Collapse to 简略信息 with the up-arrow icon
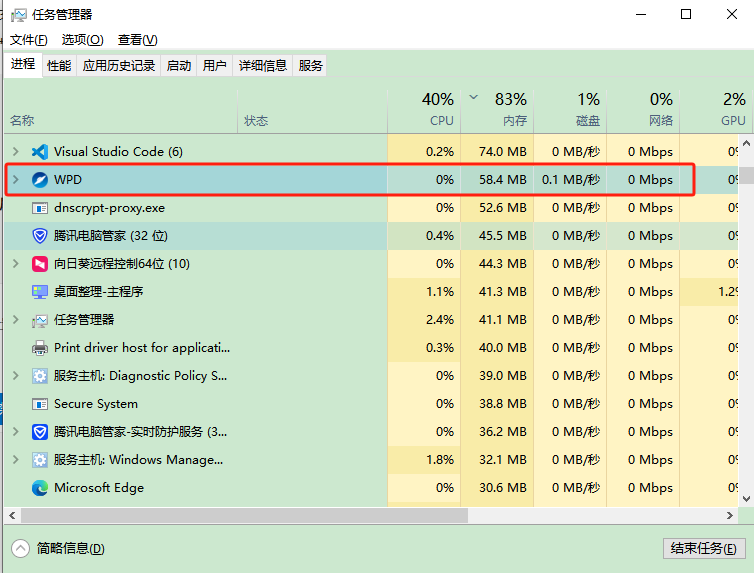754x573 pixels. pos(20,548)
